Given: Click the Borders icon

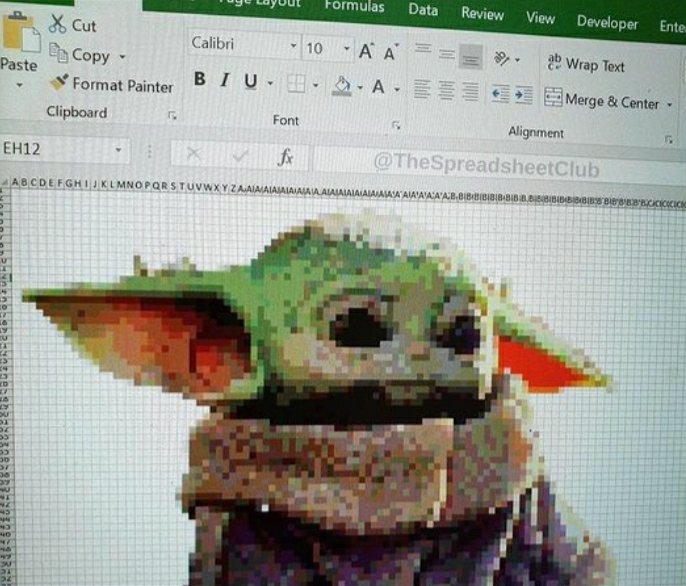Looking at the screenshot, I should coord(296,84).
